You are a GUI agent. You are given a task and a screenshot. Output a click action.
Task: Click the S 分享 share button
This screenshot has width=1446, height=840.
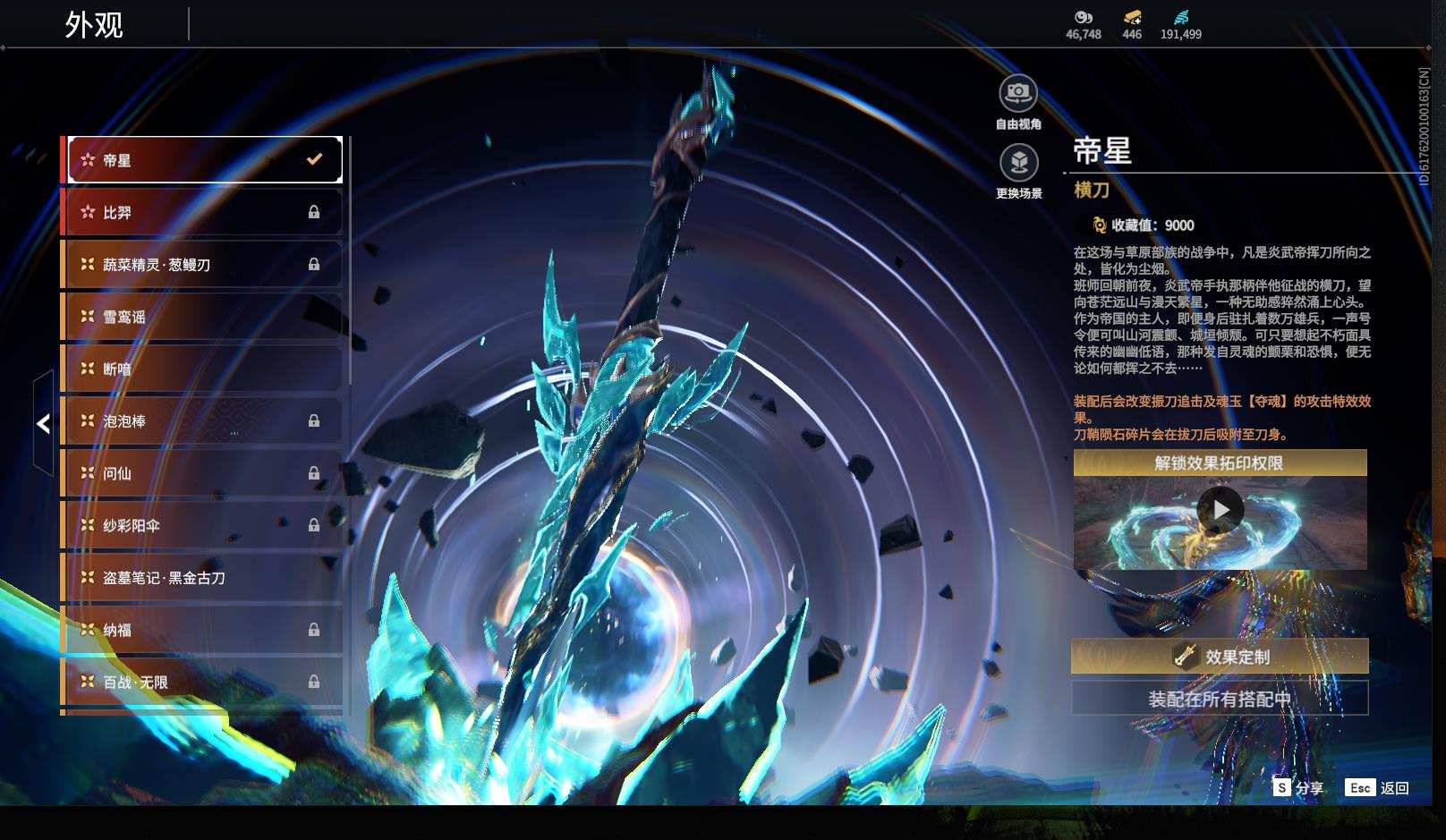point(1298,787)
